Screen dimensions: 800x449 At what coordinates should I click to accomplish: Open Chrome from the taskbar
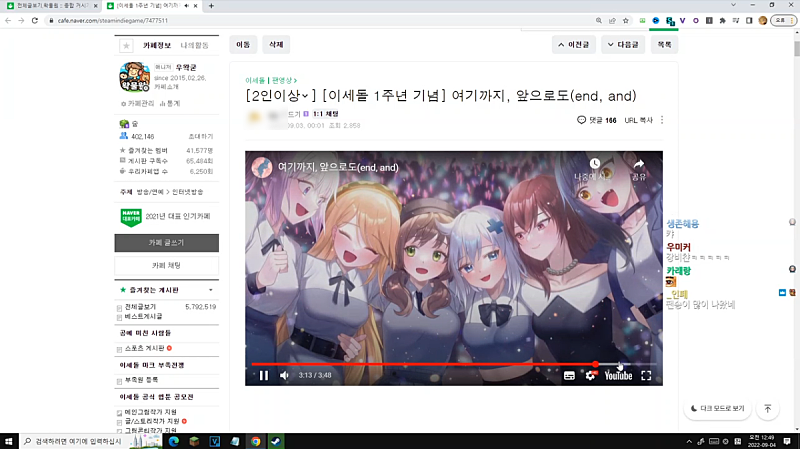pyautogui.click(x=255, y=441)
